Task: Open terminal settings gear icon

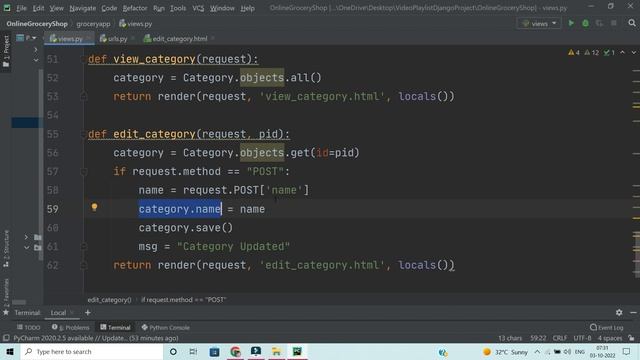Action: click(x=619, y=312)
